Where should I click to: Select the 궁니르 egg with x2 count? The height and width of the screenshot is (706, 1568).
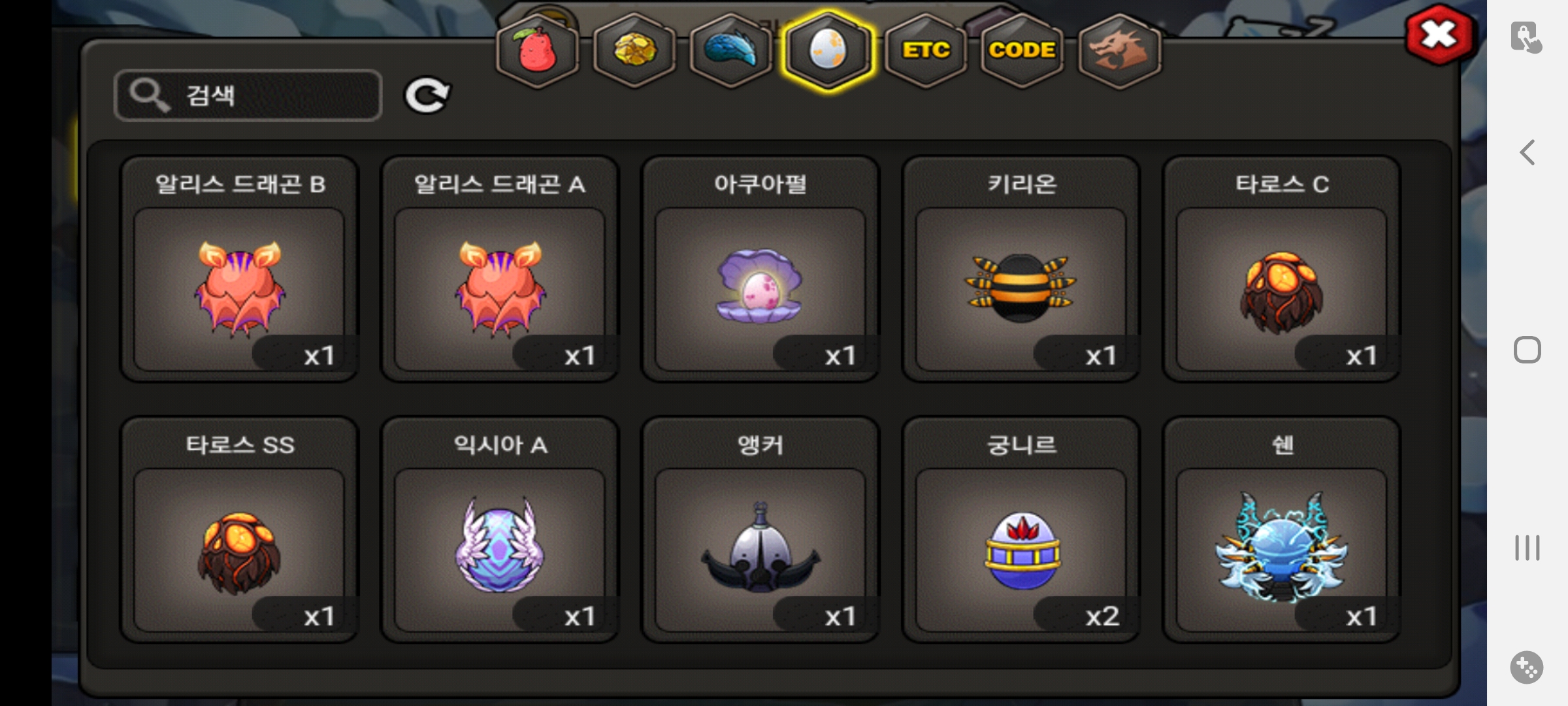click(x=1021, y=529)
